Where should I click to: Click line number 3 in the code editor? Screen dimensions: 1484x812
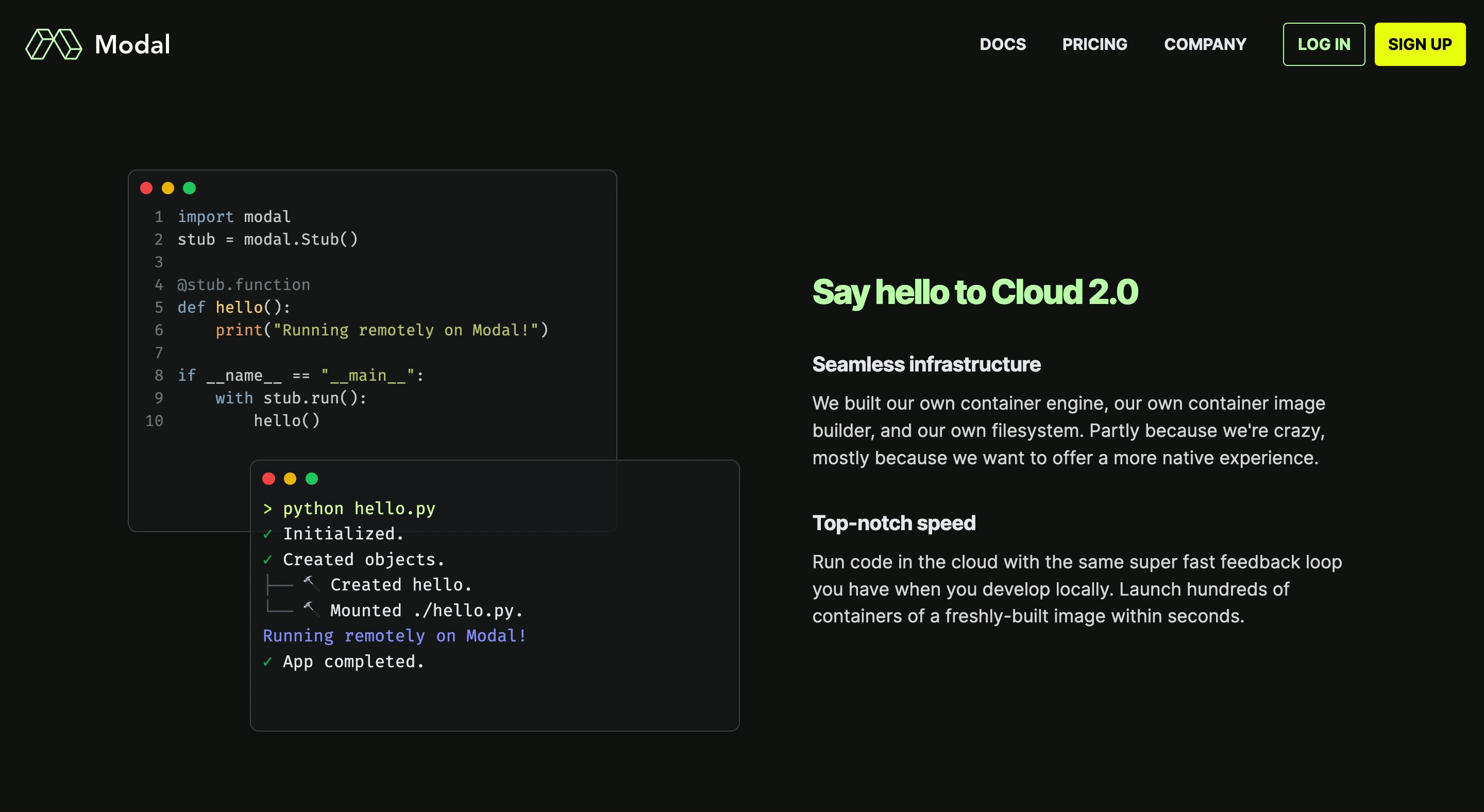[158, 263]
